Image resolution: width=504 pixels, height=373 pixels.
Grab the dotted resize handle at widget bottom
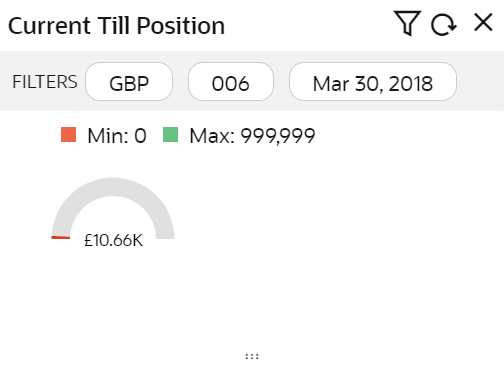point(252,356)
